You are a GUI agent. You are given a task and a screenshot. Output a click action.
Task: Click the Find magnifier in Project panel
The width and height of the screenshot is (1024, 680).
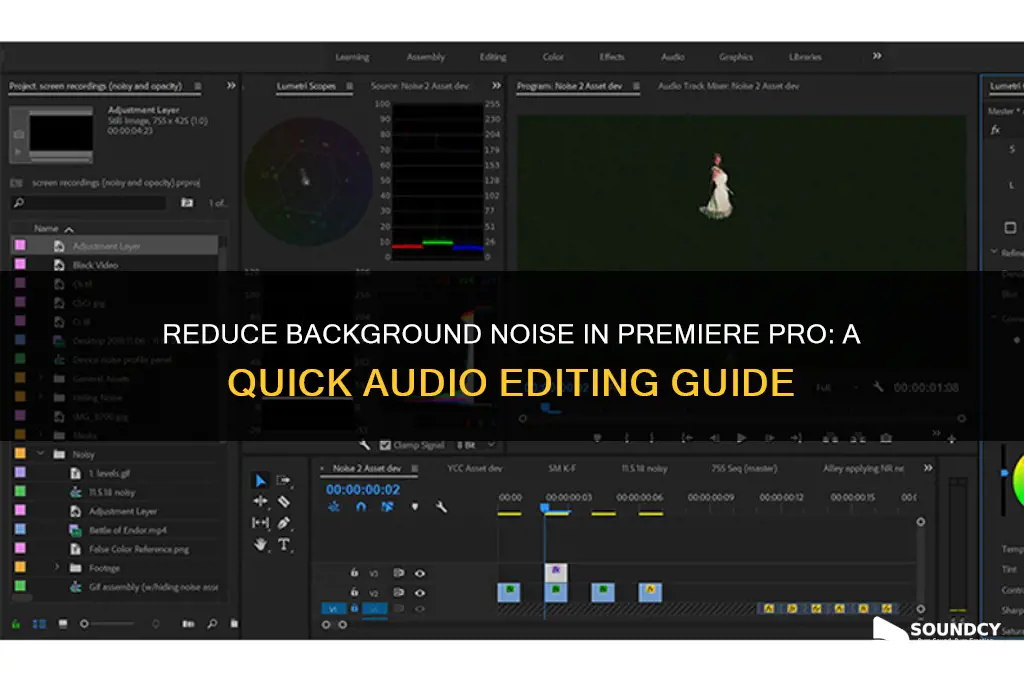tap(212, 624)
